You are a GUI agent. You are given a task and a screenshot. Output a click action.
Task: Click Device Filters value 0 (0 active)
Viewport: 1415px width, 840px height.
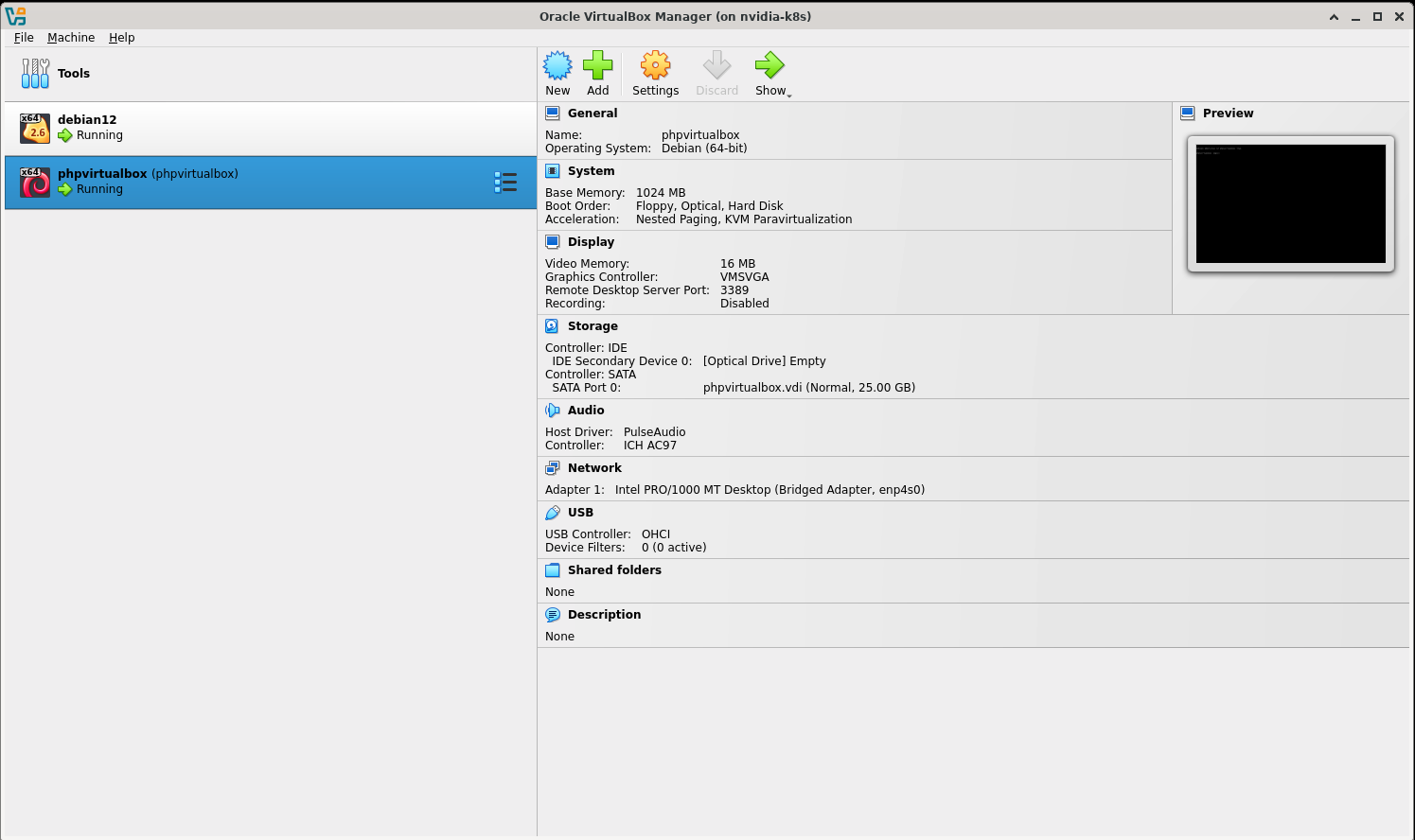click(x=674, y=548)
